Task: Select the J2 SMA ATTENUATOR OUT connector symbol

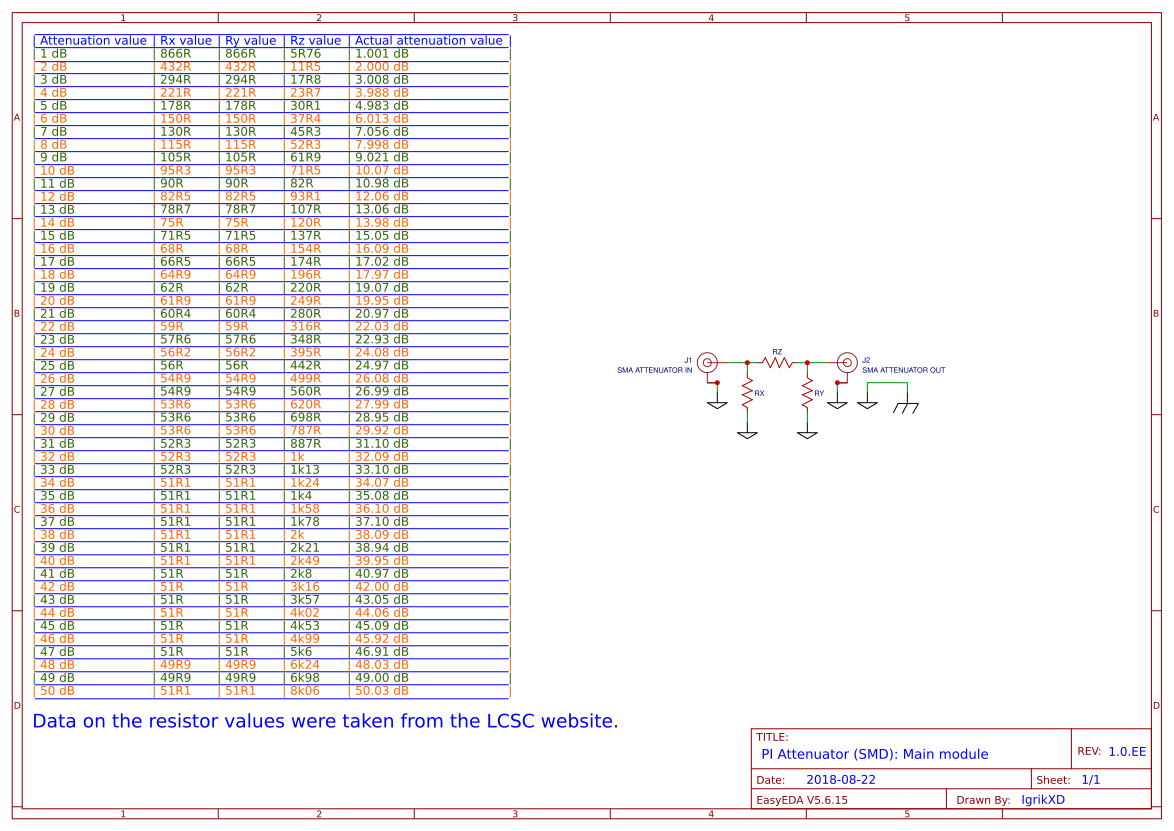Action: [x=847, y=363]
